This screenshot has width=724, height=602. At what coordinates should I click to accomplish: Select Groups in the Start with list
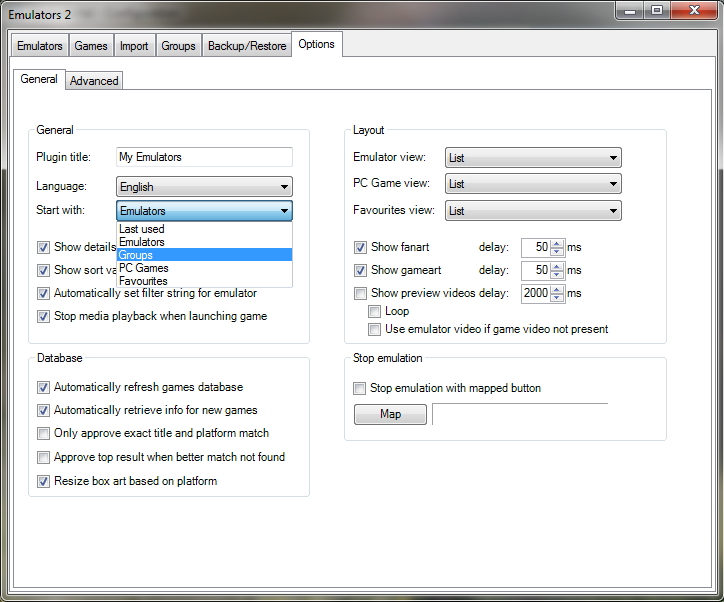tap(205, 255)
